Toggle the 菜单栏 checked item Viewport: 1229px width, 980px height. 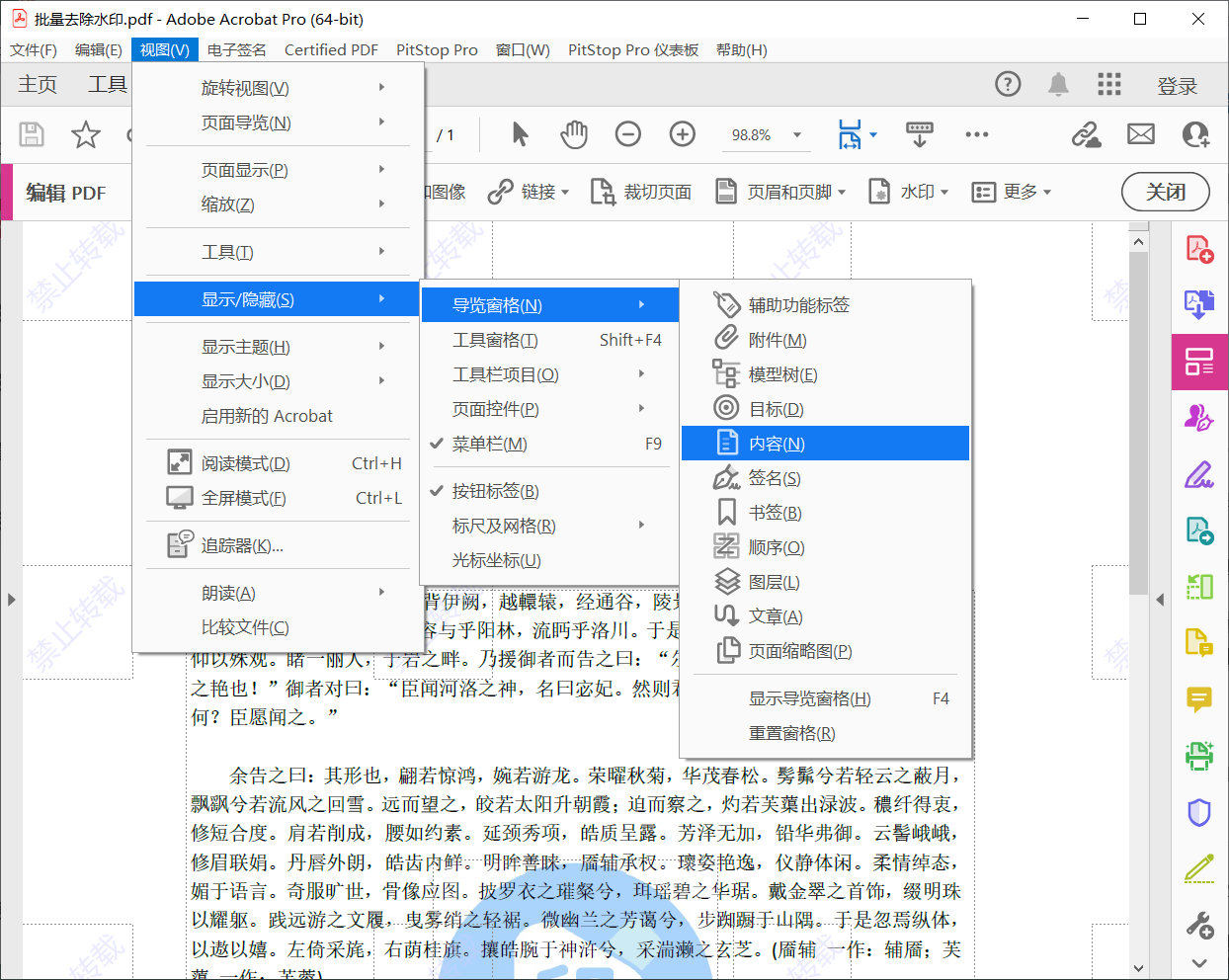click(x=549, y=444)
